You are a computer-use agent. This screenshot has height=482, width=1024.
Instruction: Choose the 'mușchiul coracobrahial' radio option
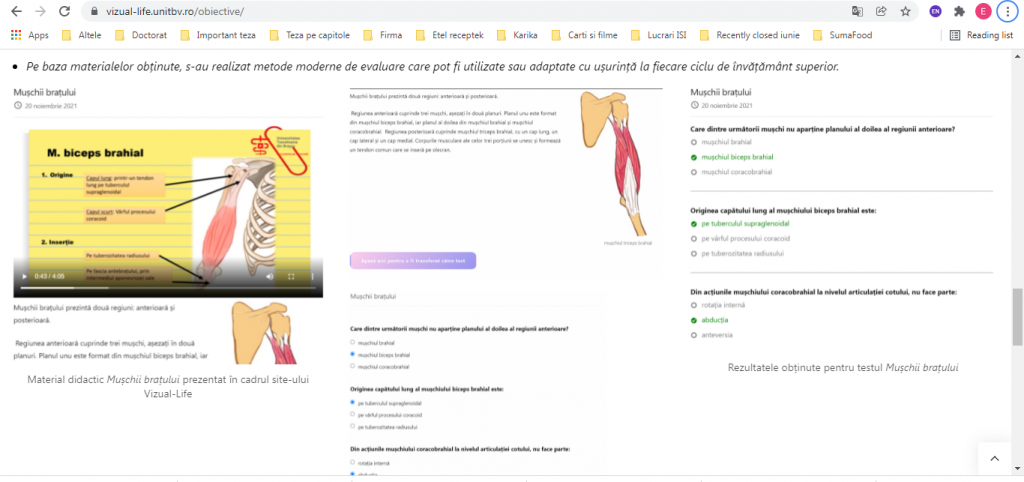[x=354, y=366]
